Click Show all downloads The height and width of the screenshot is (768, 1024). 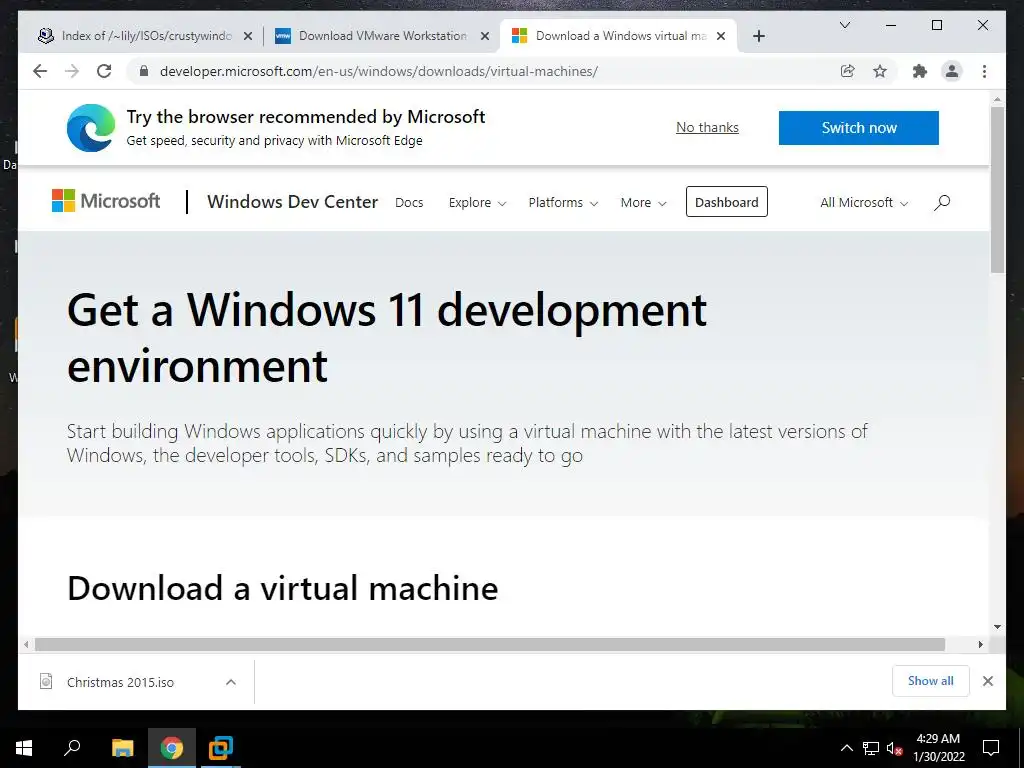pos(931,681)
